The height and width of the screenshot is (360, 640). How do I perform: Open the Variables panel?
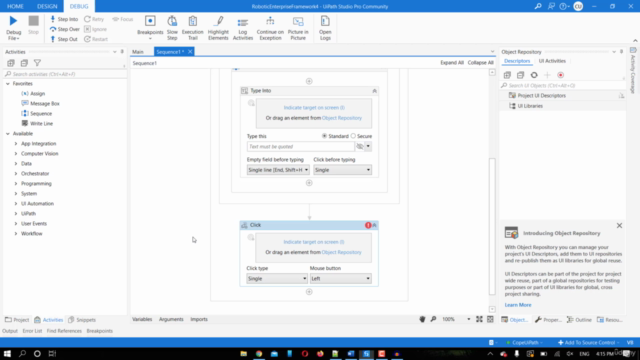142,319
